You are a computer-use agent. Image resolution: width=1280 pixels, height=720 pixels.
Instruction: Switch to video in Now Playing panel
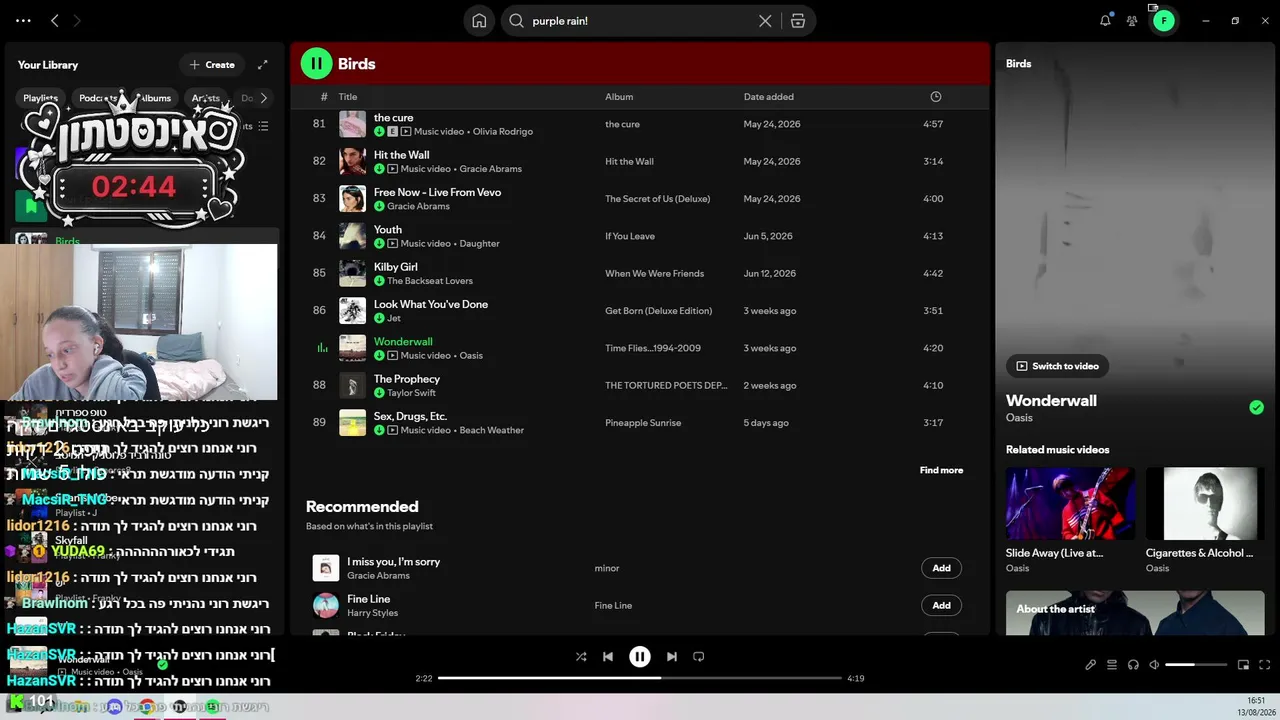[1058, 366]
